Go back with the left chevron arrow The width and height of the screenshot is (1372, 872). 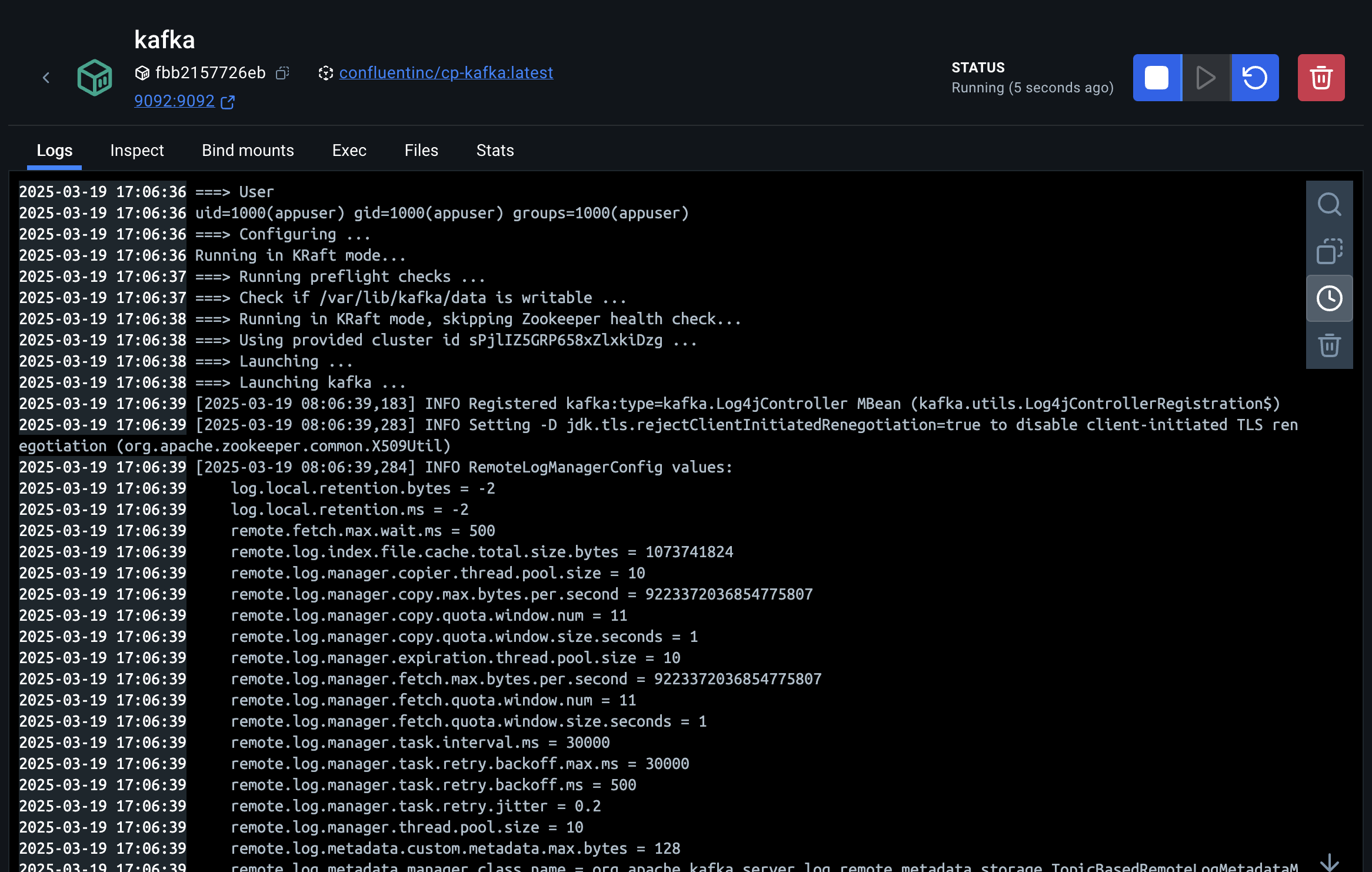[46, 78]
